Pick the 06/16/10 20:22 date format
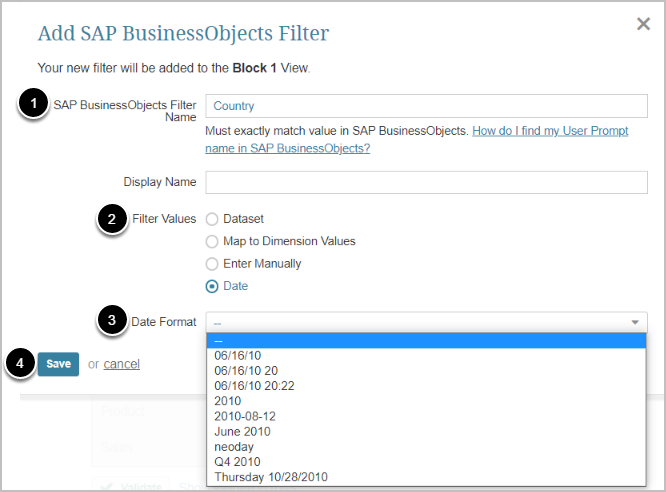Screen dimensions: 666x492 (x=254, y=386)
